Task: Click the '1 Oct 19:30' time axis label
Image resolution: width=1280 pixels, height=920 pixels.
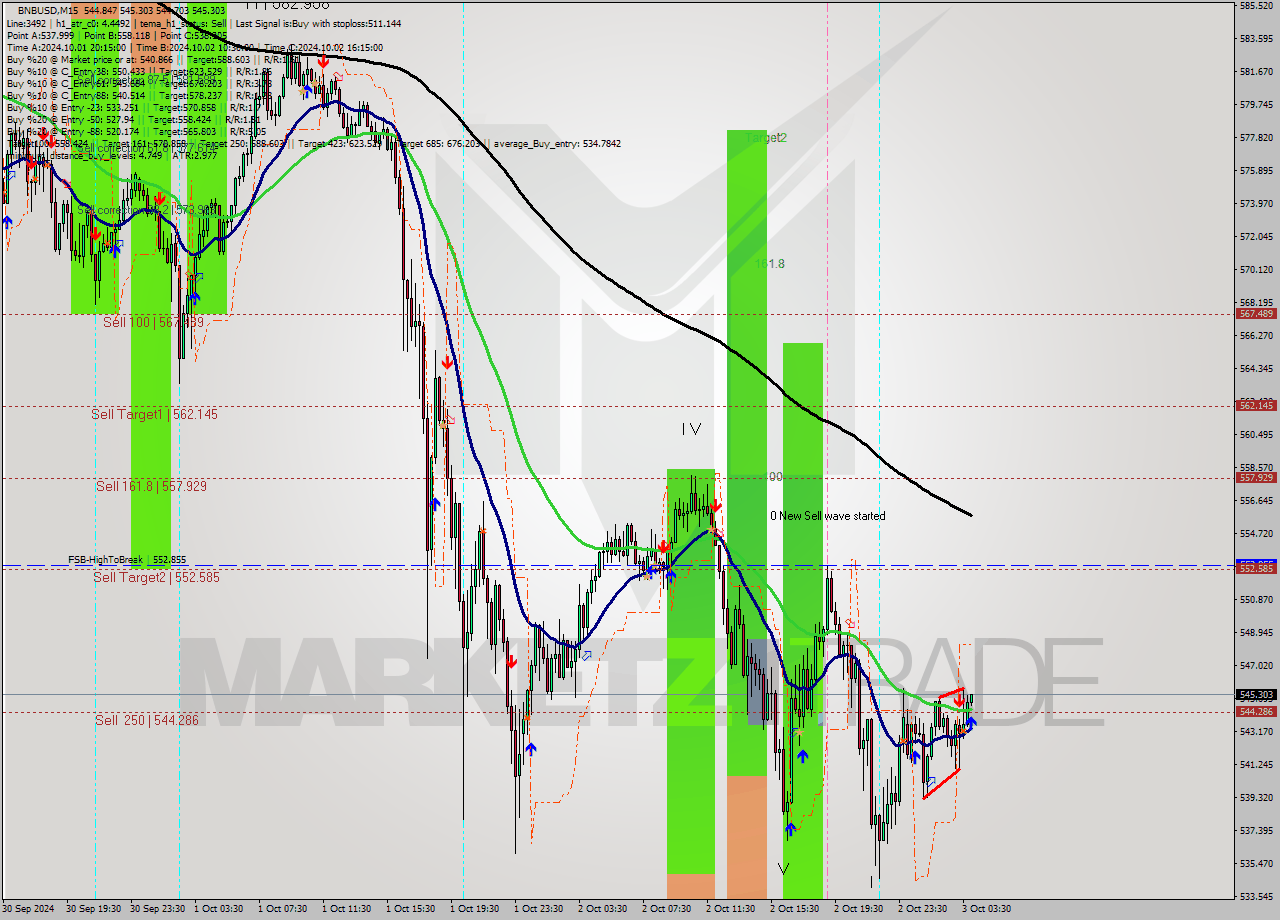Action: [x=474, y=909]
